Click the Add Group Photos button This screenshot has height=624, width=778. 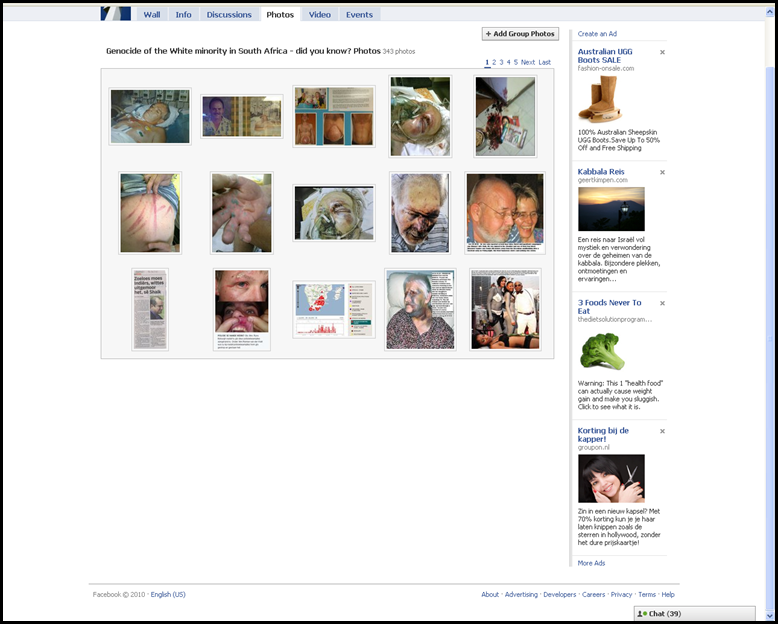[520, 34]
